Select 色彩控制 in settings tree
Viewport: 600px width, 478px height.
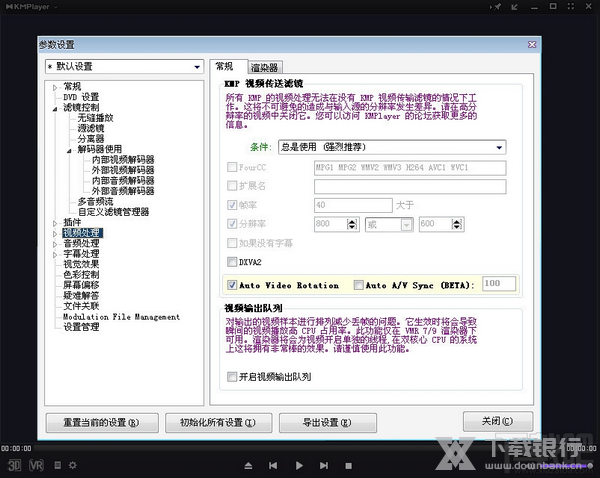(81, 275)
